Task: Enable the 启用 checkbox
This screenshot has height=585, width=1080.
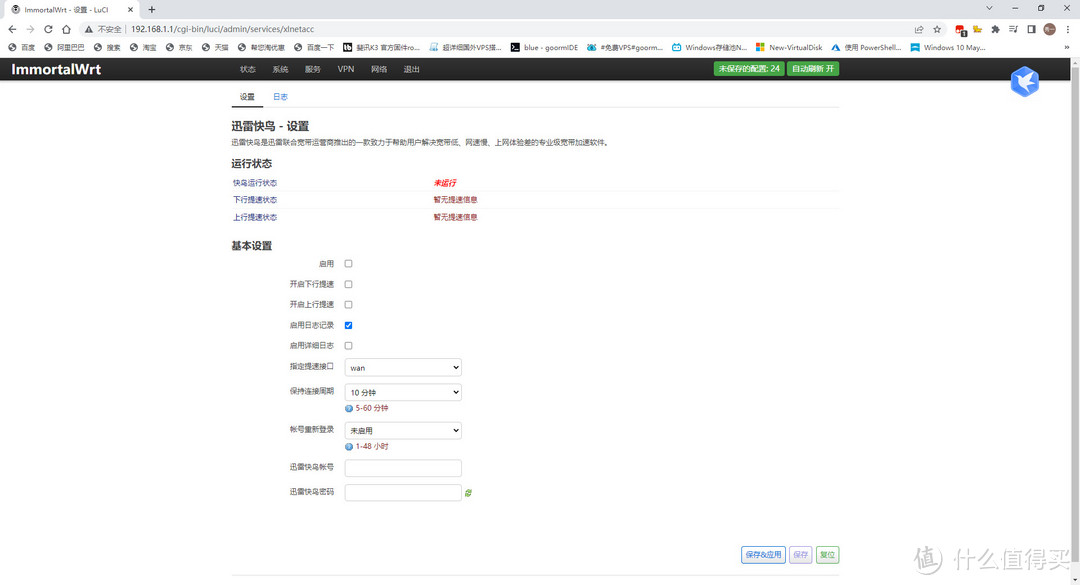Action: (349, 264)
